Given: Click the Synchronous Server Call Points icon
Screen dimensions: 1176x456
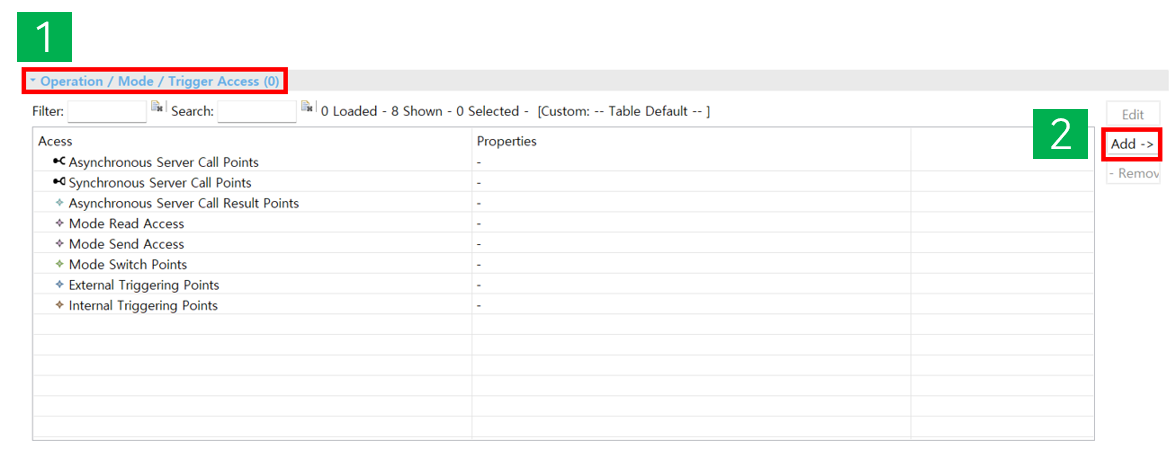Looking at the screenshot, I should click(x=59, y=182).
